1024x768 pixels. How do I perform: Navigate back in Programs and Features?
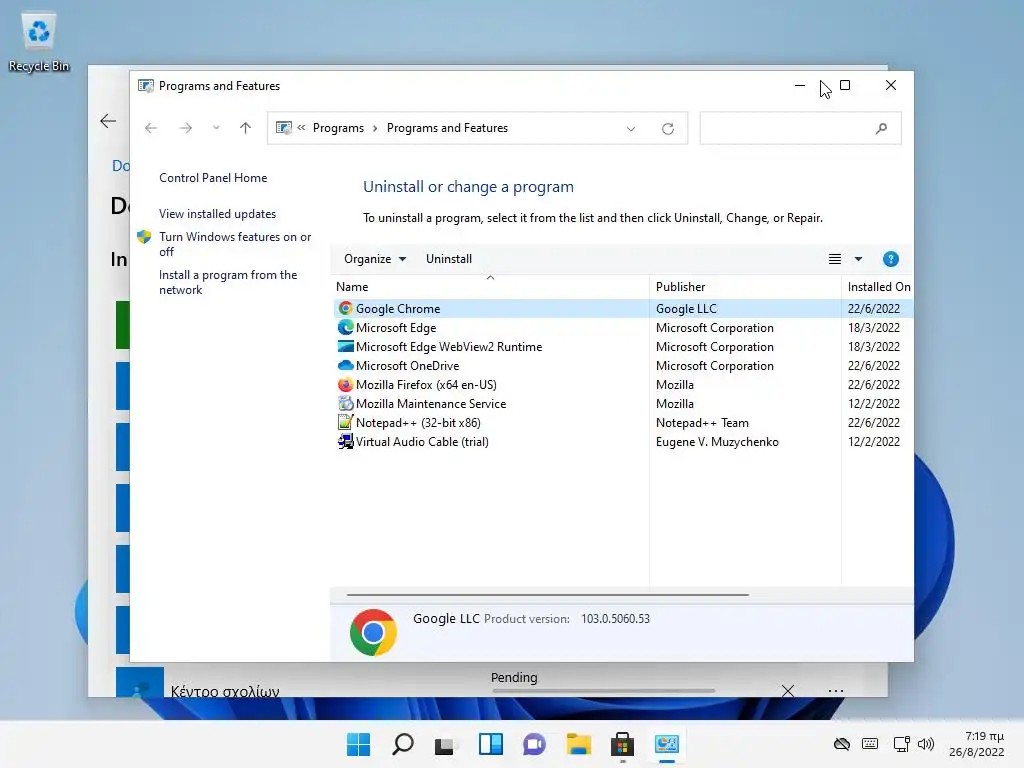(151, 128)
